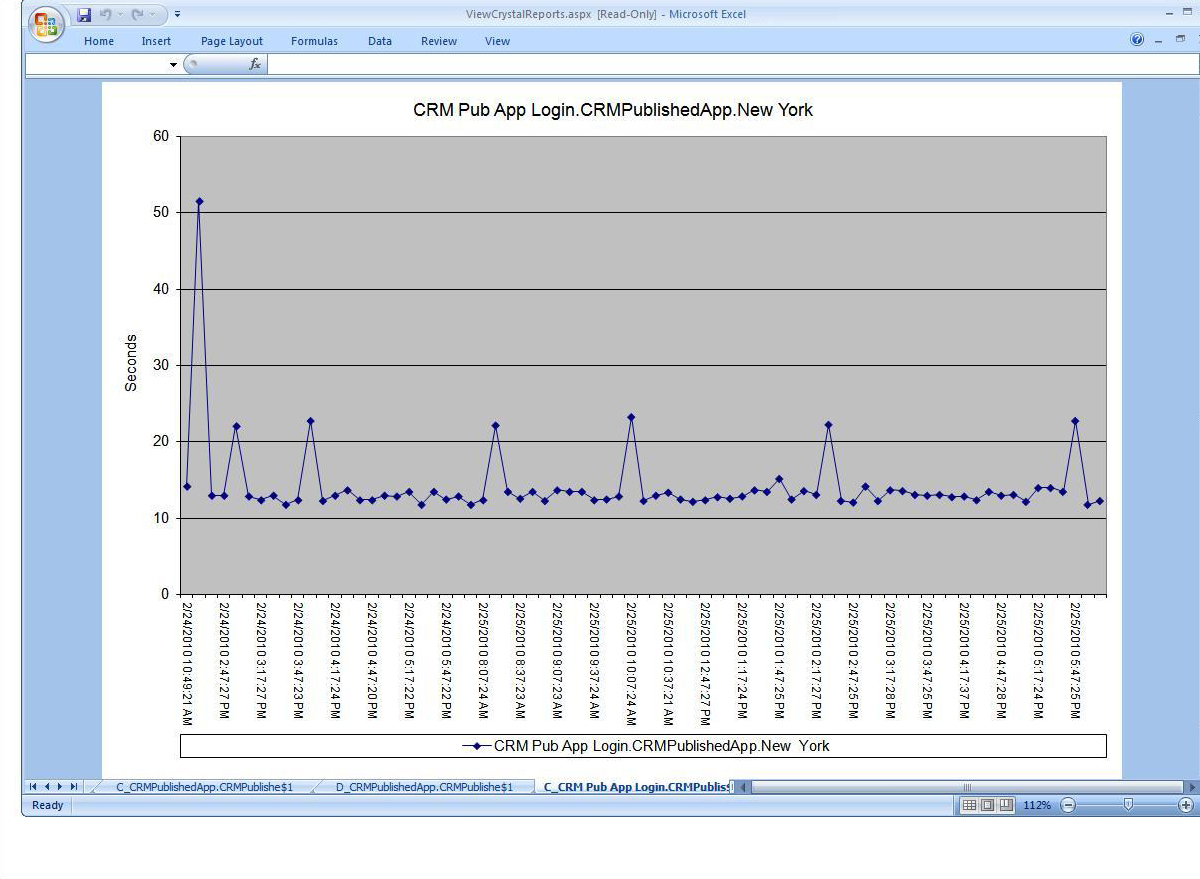This screenshot has width=1200, height=879.
Task: Select the chart legend entry
Action: (646, 746)
